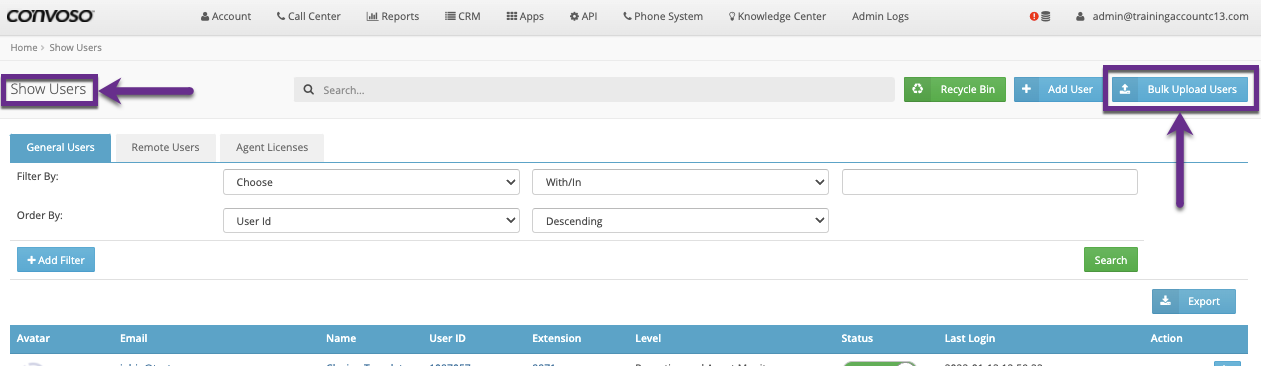
Task: Open the CRM menu
Action: tap(463, 16)
